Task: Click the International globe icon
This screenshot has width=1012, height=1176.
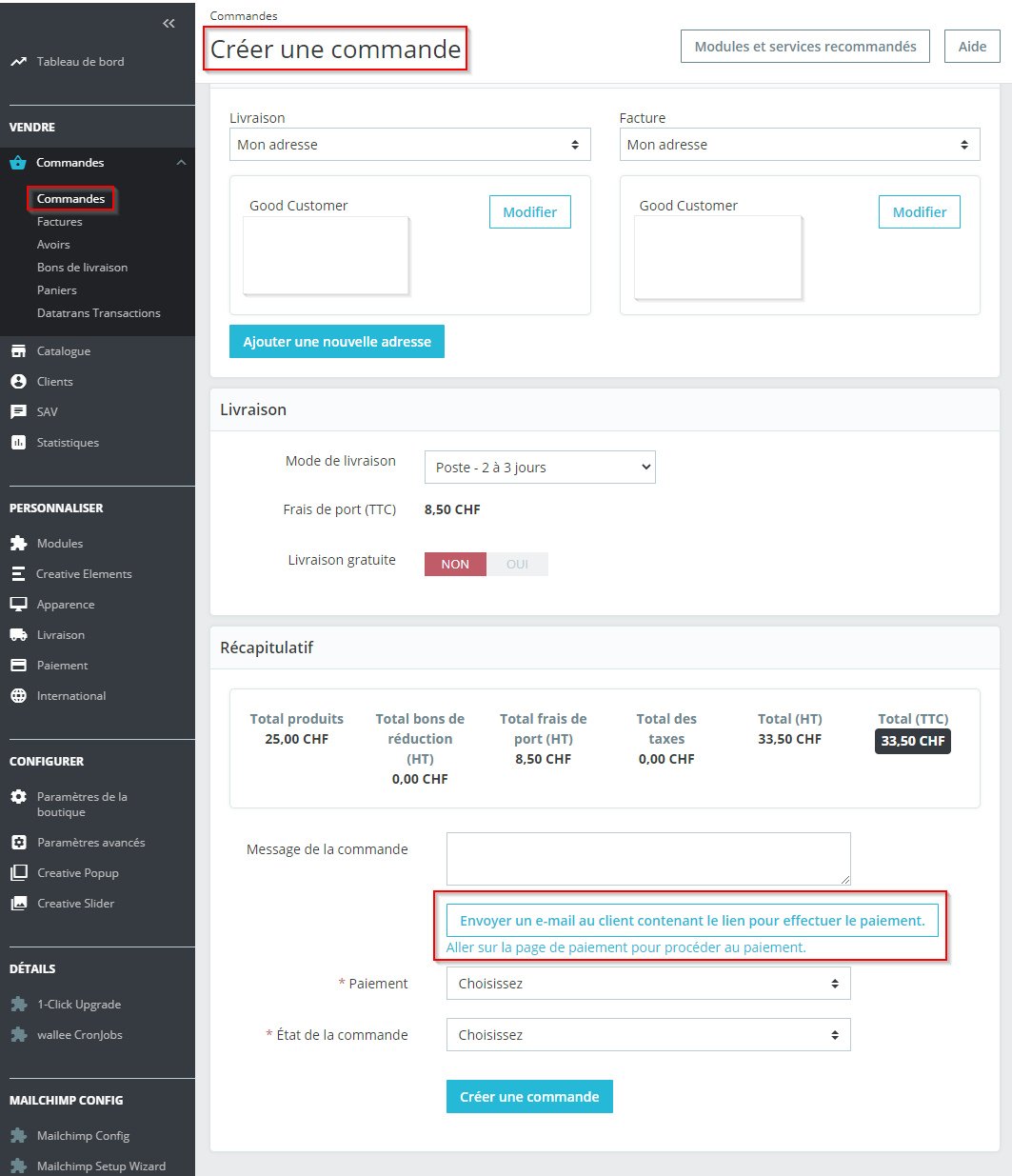Action: click(18, 696)
